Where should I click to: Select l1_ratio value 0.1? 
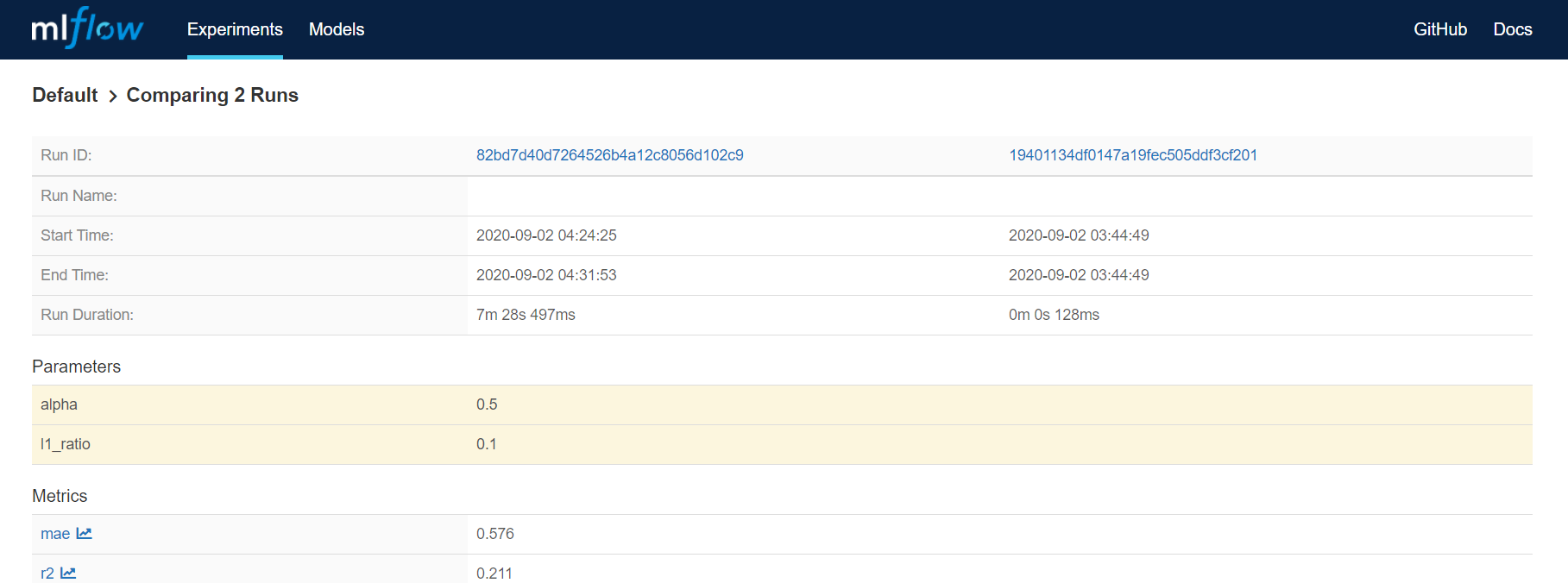coord(487,444)
